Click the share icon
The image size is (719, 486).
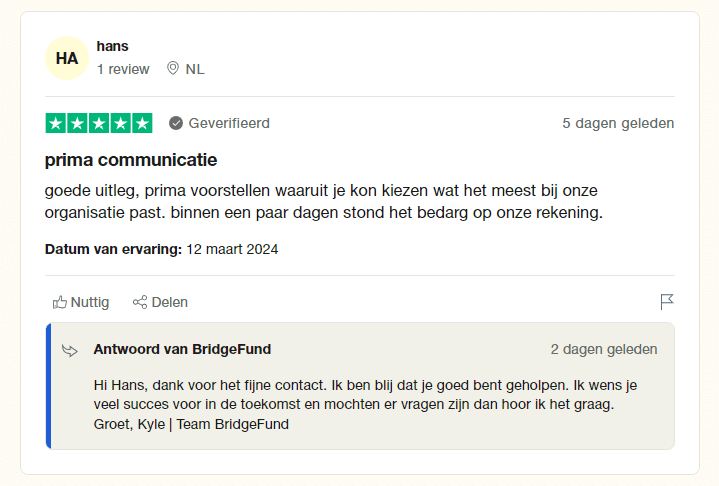pos(140,302)
